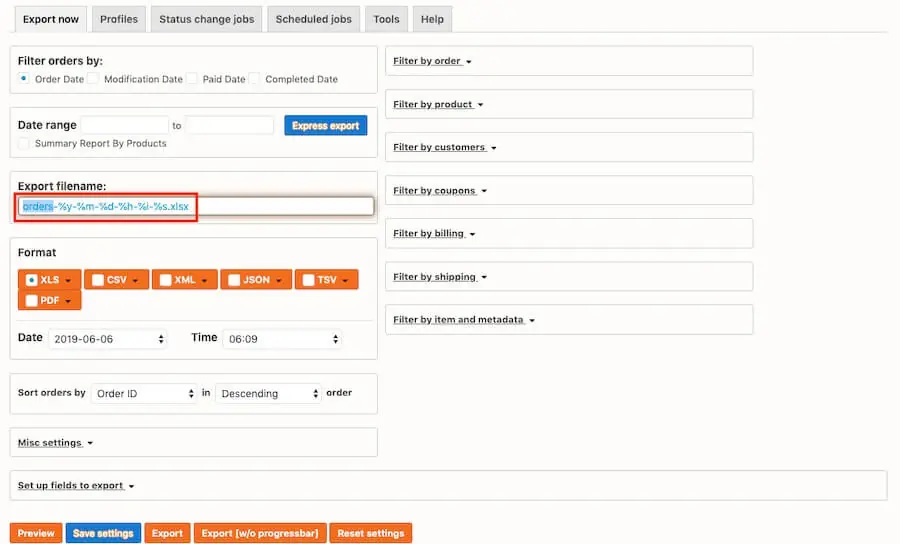The height and width of the screenshot is (544, 900).
Task: Expand XLS format options arrow
Action: pyautogui.click(x=68, y=281)
